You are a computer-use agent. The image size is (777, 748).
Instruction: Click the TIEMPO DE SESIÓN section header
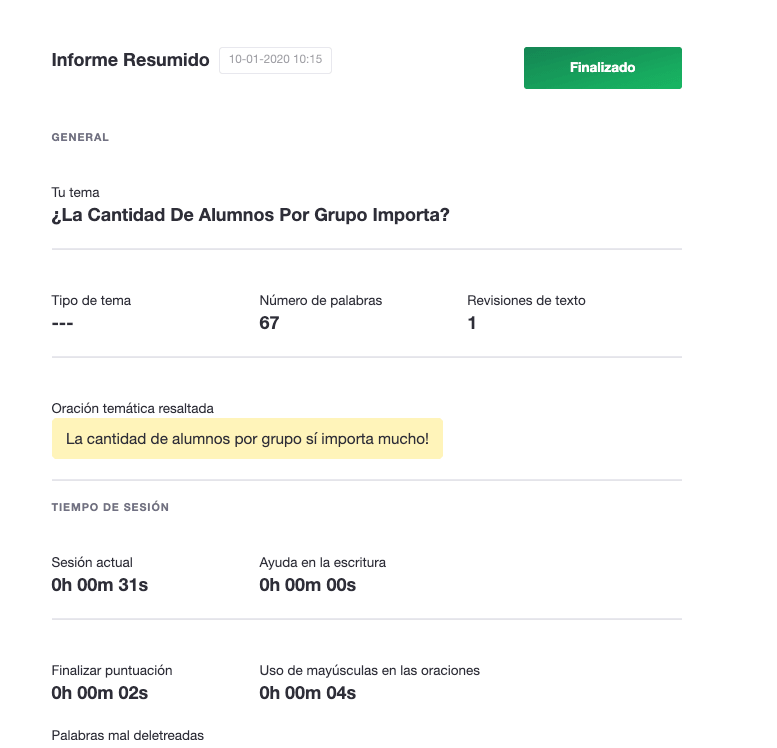(x=110, y=507)
